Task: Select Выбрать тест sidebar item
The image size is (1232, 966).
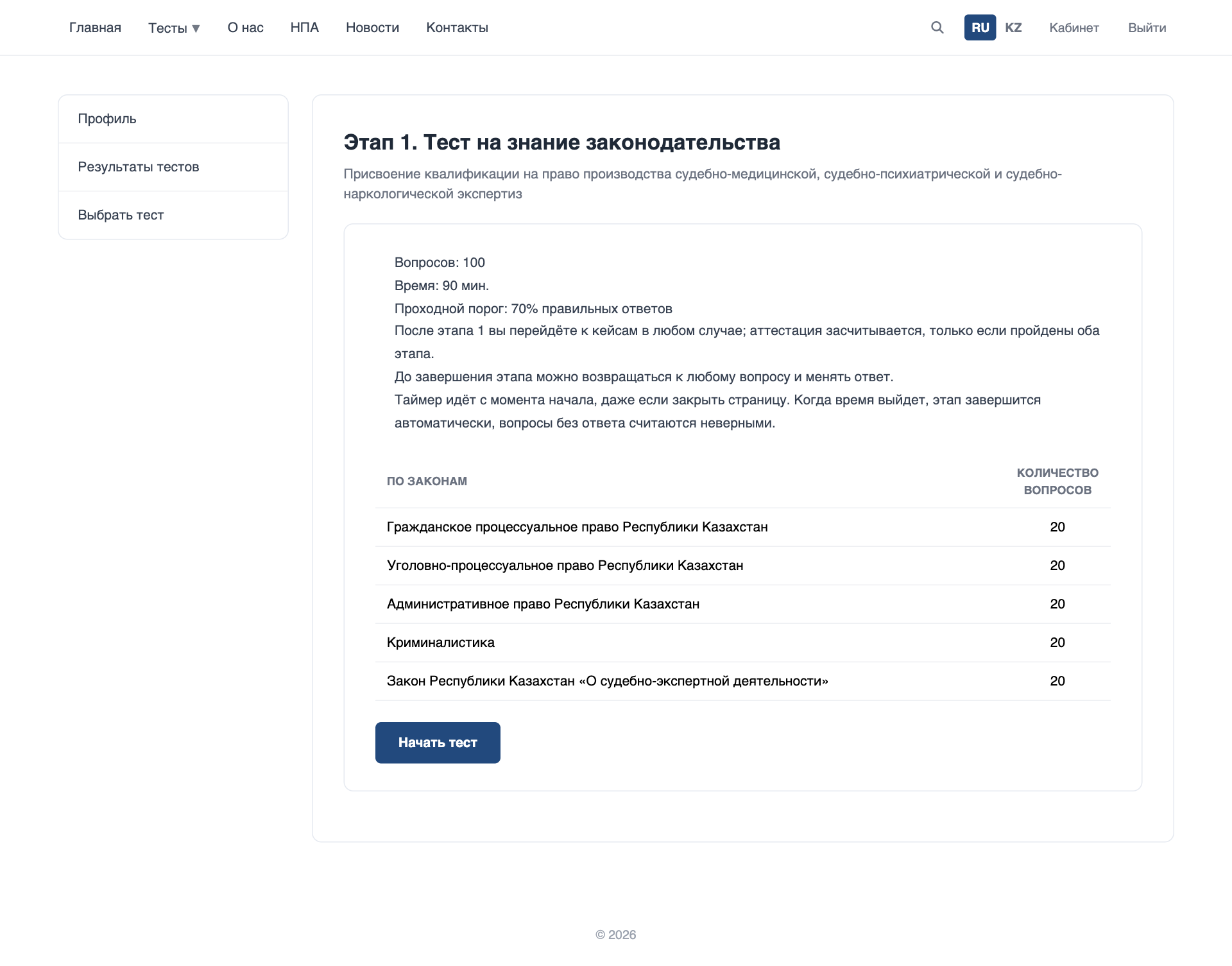Action: [x=173, y=215]
